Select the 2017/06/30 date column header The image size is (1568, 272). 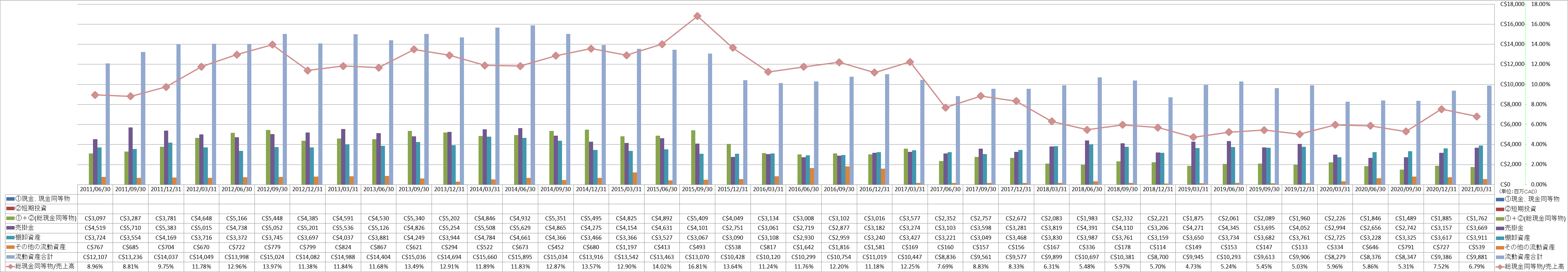click(x=945, y=189)
